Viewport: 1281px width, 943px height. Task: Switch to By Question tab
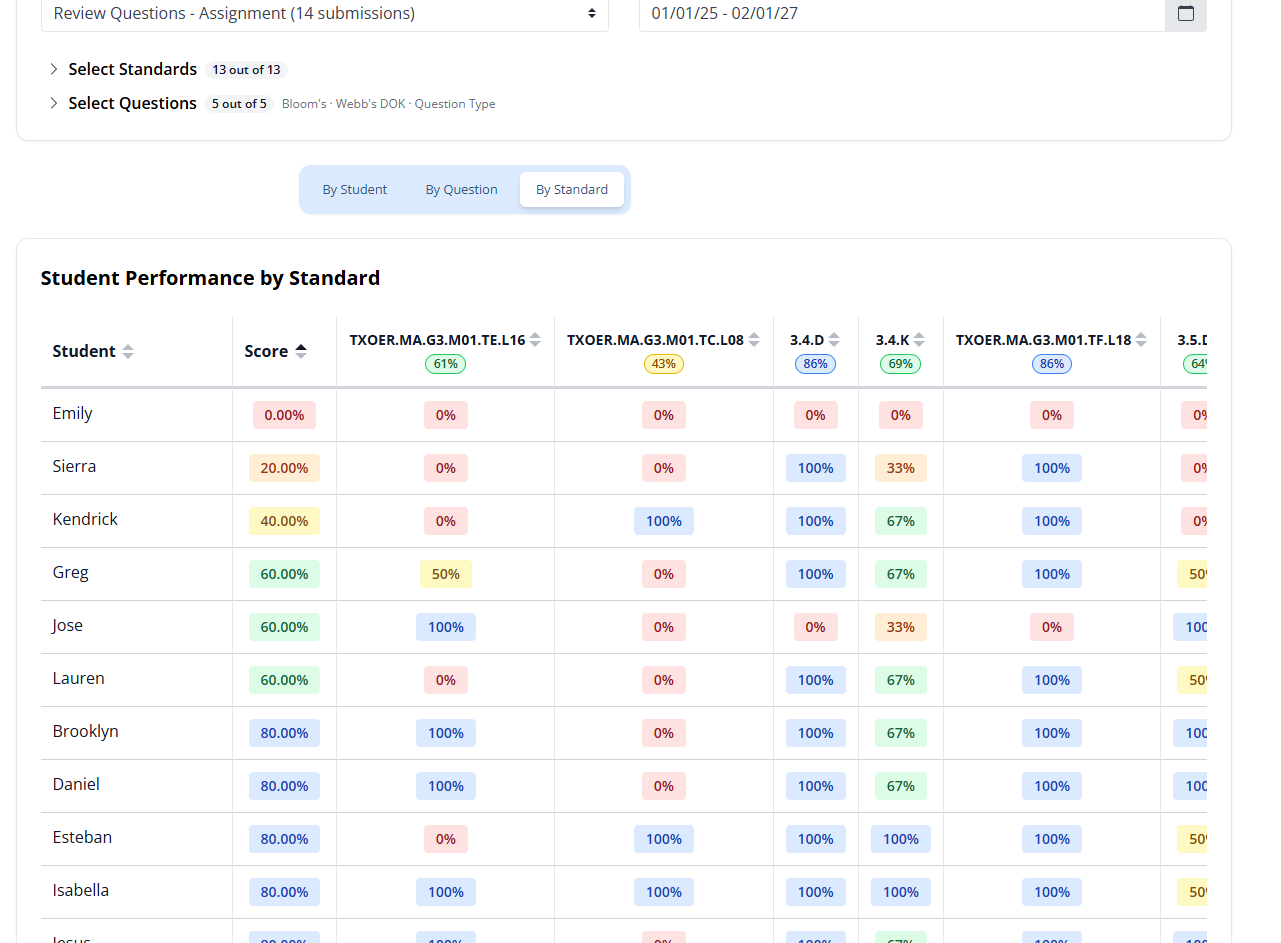pos(461,190)
